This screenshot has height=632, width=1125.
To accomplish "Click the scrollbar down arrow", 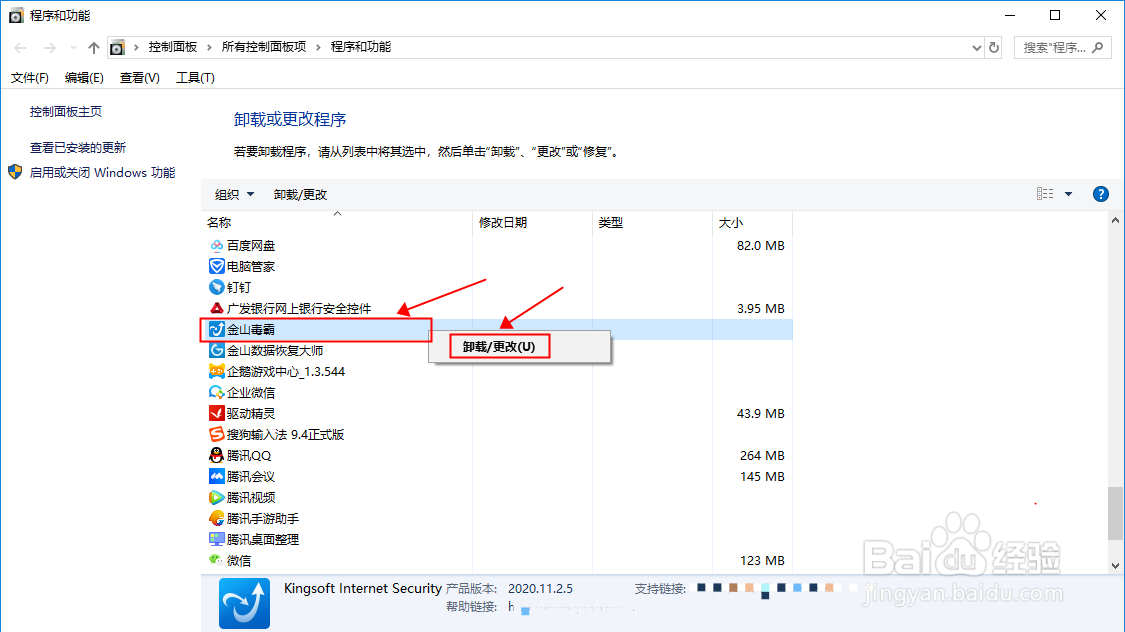I will 1115,565.
